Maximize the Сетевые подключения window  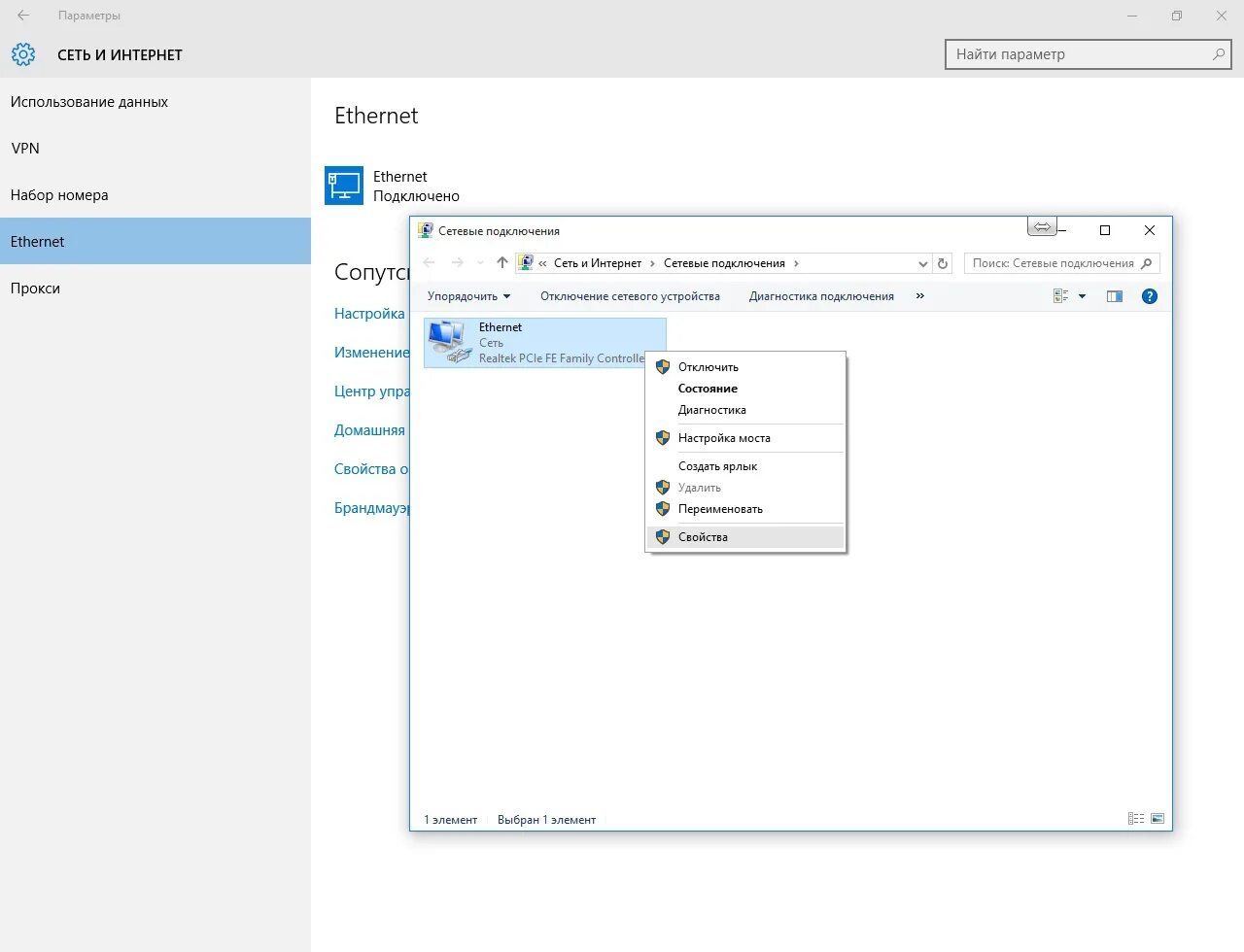(x=1105, y=230)
